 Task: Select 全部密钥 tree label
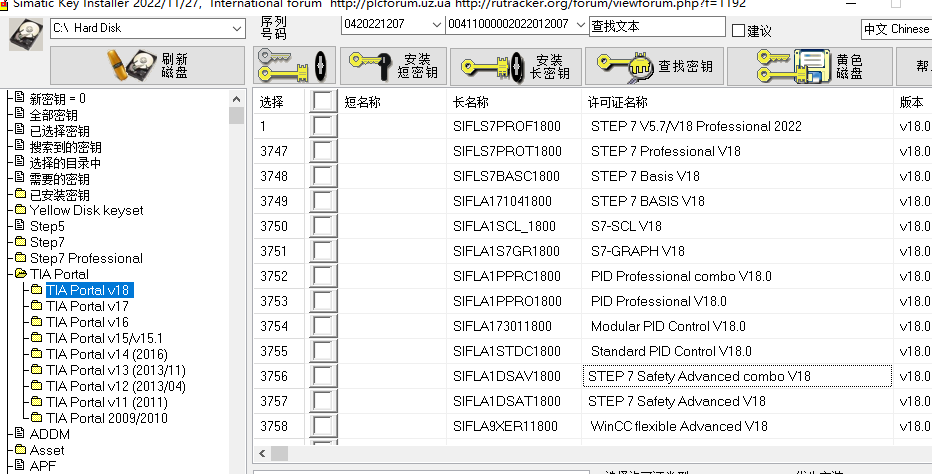53,114
